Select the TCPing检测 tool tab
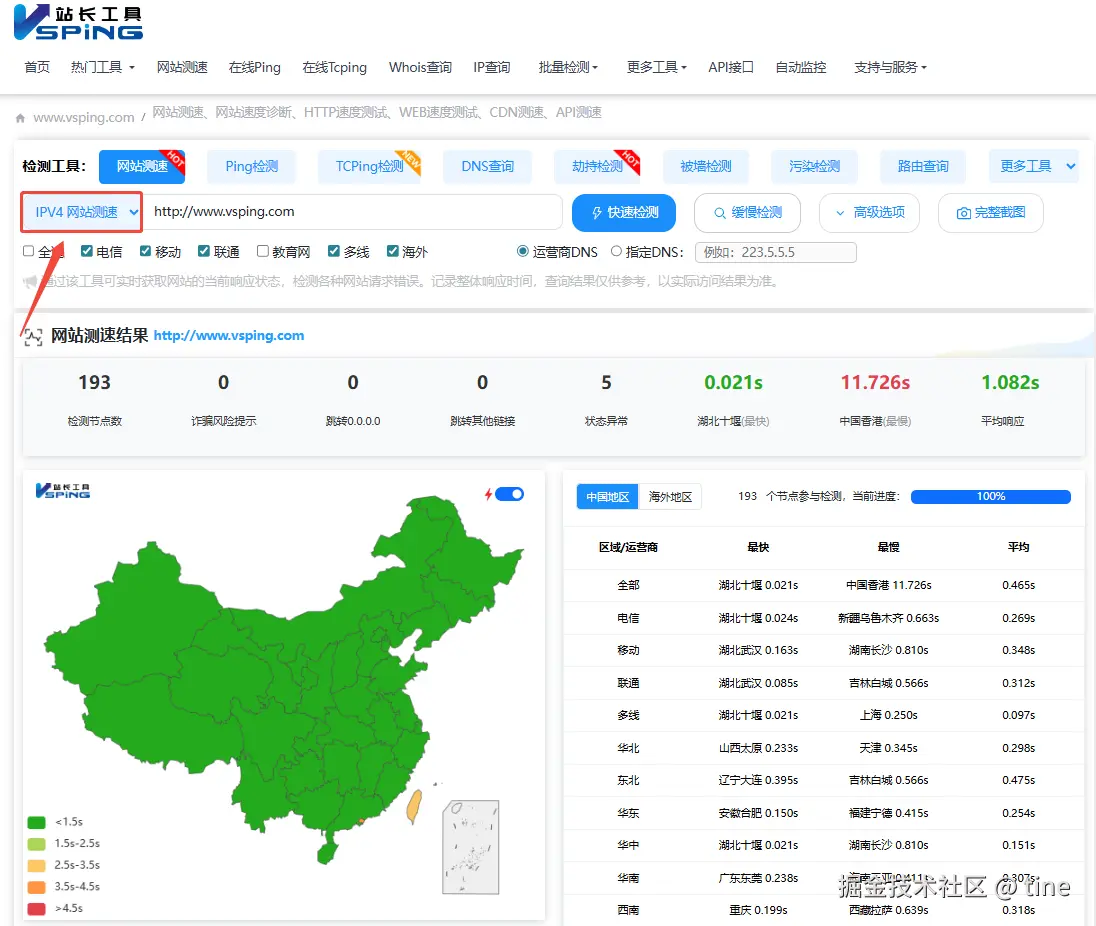Screen dimensions: 1096x926 pyautogui.click(x=369, y=166)
